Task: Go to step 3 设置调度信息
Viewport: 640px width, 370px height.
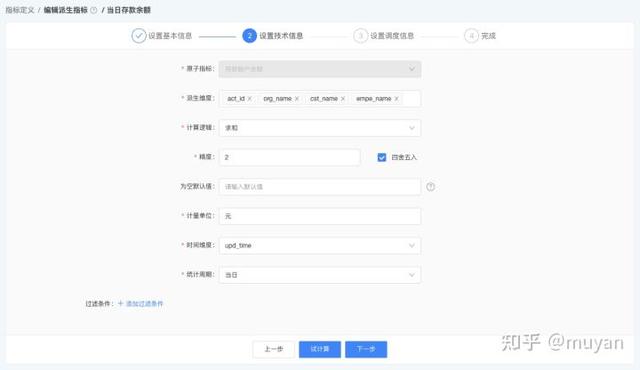Action: click(384, 36)
